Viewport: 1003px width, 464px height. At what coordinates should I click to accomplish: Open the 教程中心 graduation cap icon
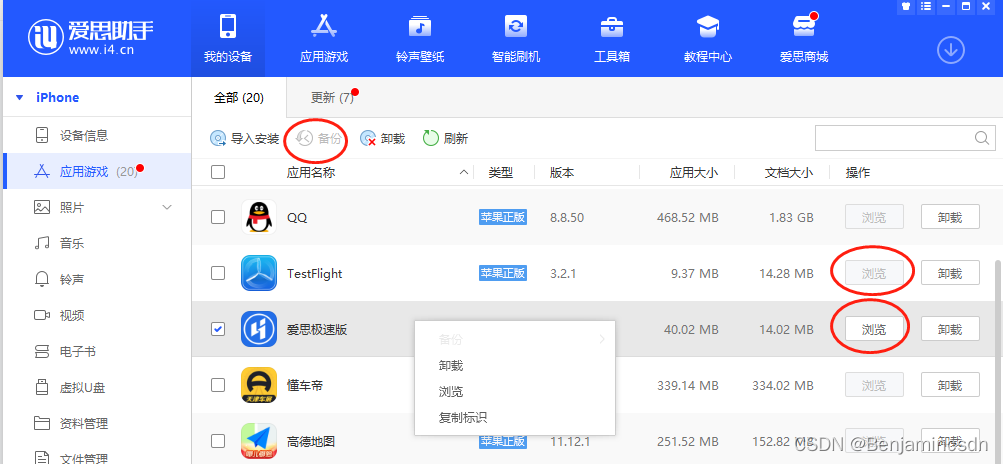click(707, 27)
